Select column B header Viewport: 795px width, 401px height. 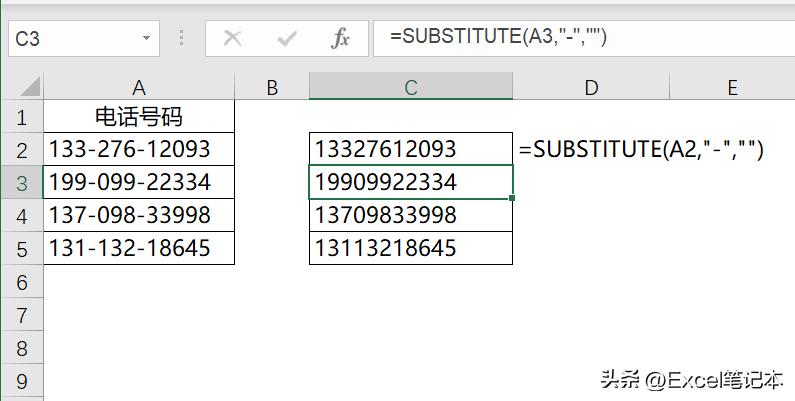(272, 88)
